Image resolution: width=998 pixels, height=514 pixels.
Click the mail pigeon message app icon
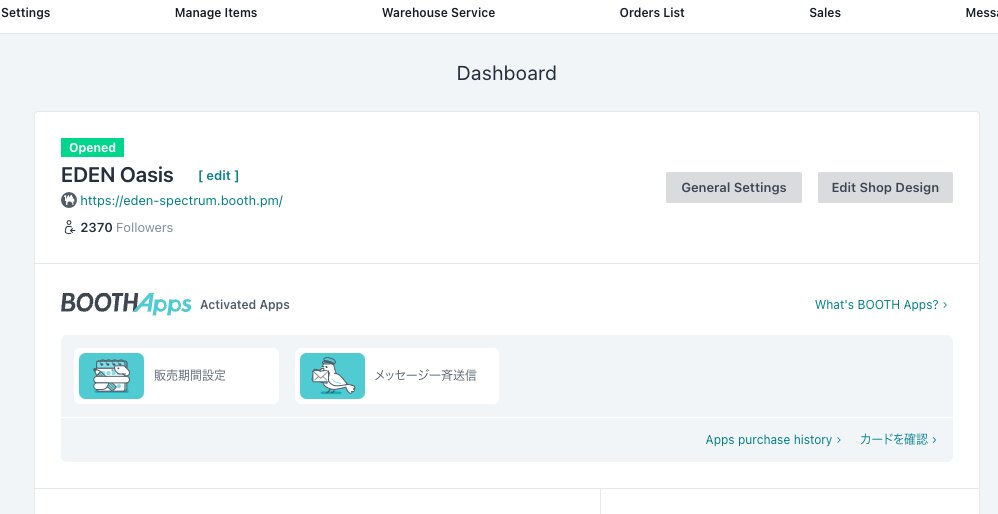(x=332, y=376)
